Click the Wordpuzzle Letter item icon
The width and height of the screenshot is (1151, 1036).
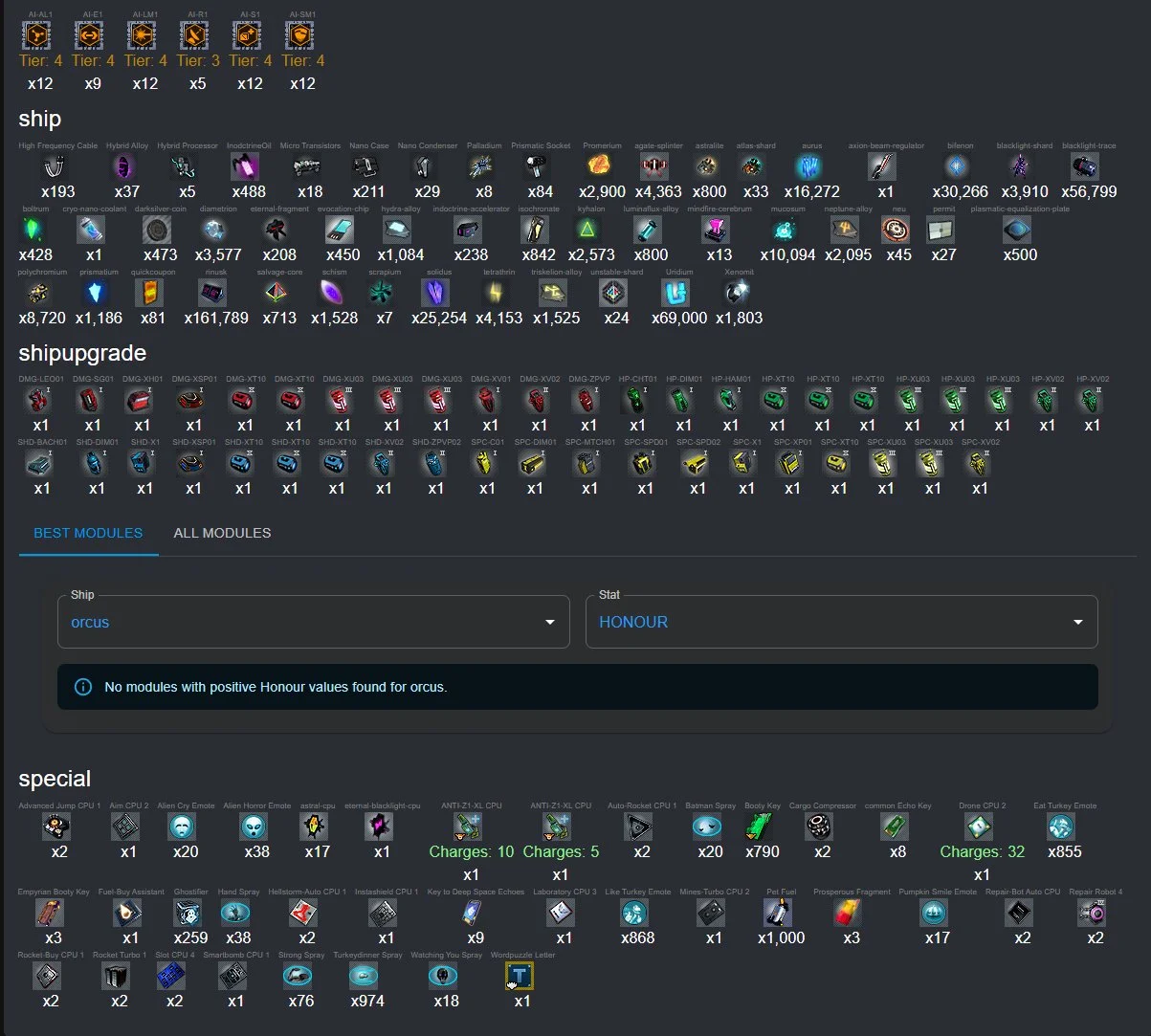(520, 976)
